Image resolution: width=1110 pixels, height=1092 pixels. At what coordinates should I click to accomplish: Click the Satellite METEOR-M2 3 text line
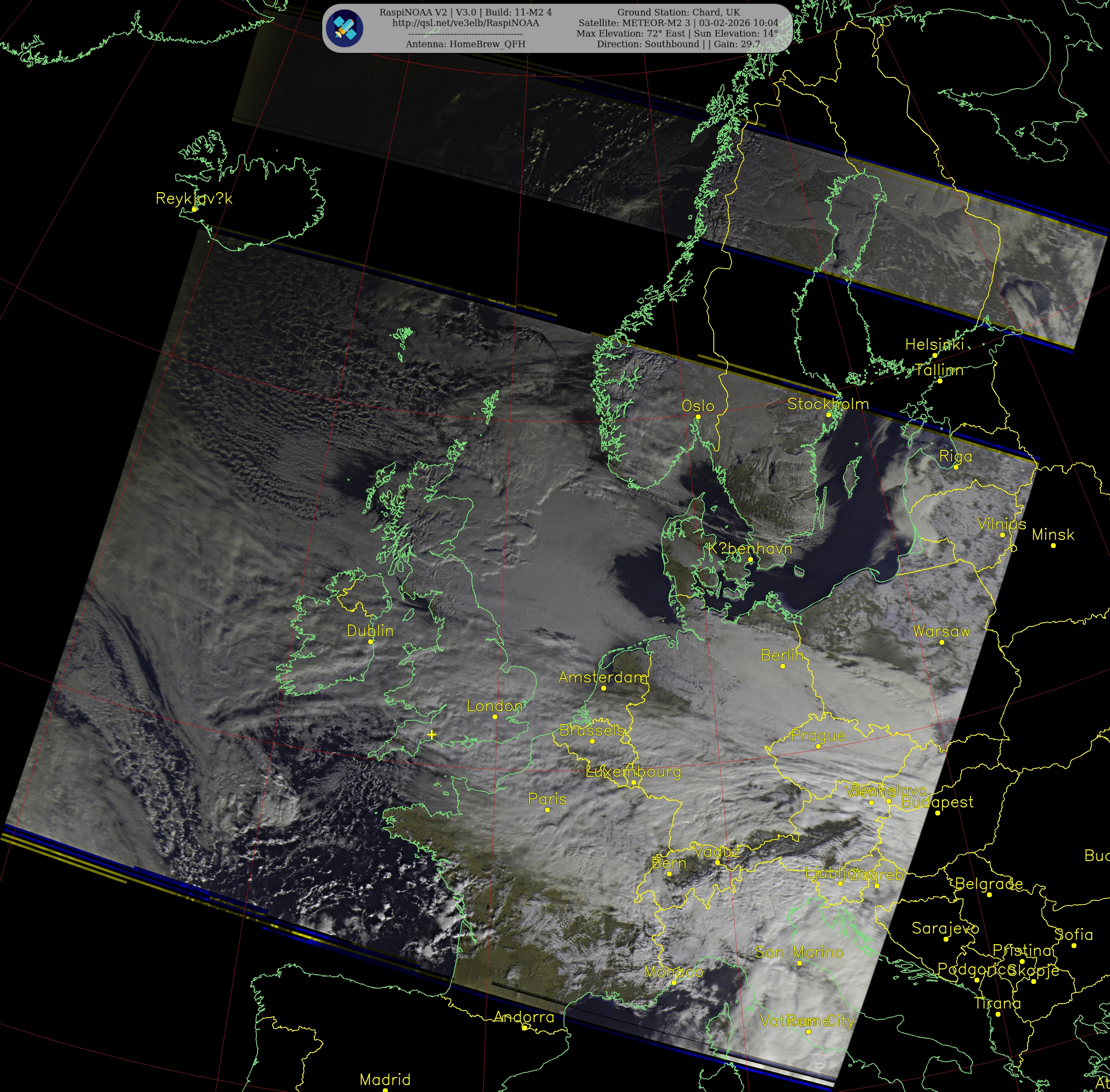(678, 23)
